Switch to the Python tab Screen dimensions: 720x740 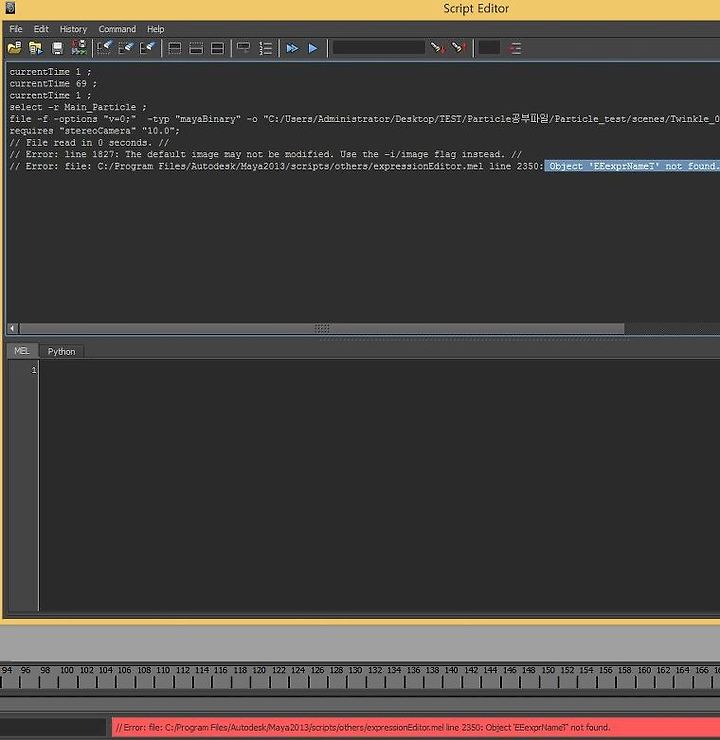(61, 351)
